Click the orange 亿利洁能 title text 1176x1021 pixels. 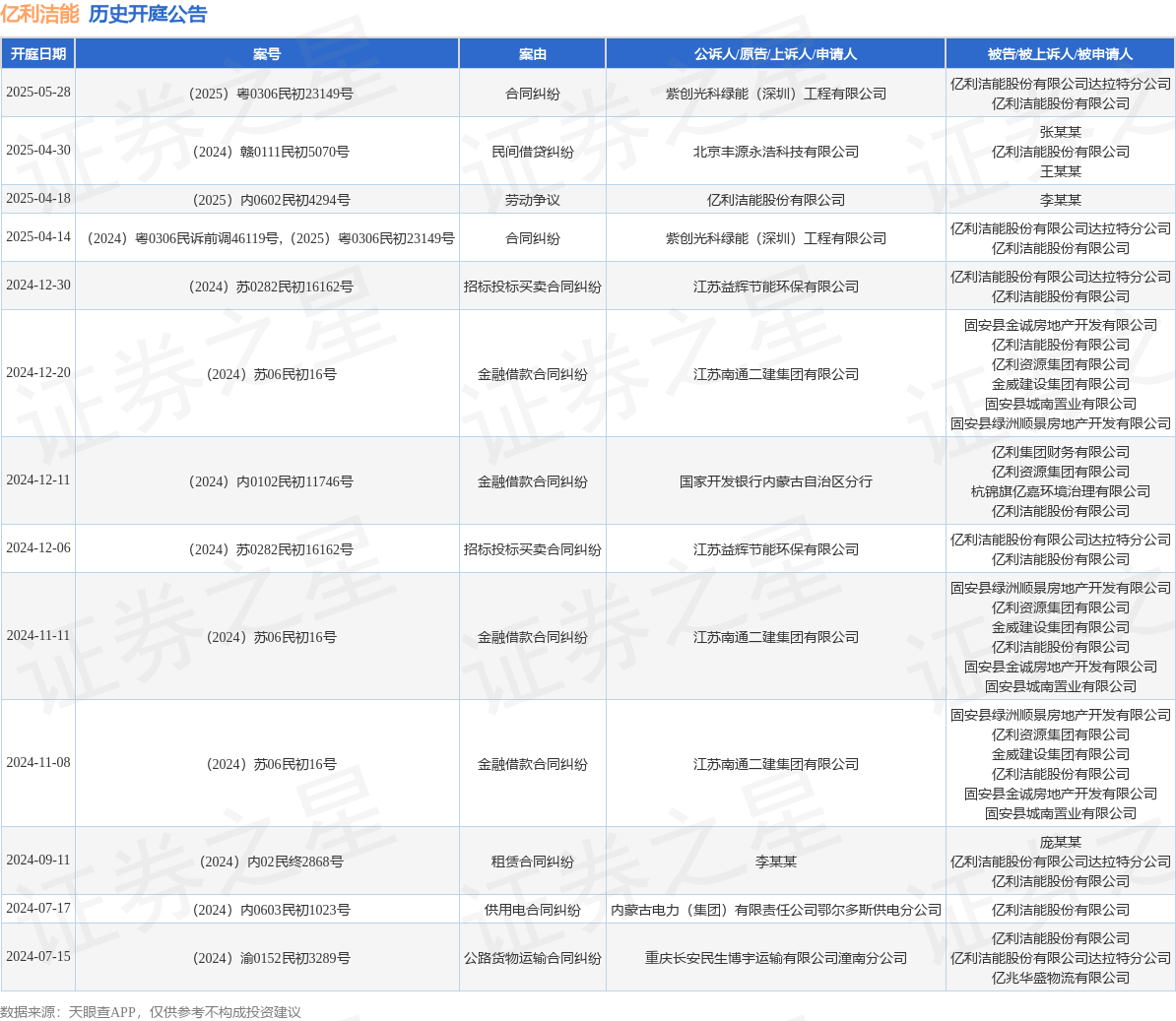pos(39,14)
